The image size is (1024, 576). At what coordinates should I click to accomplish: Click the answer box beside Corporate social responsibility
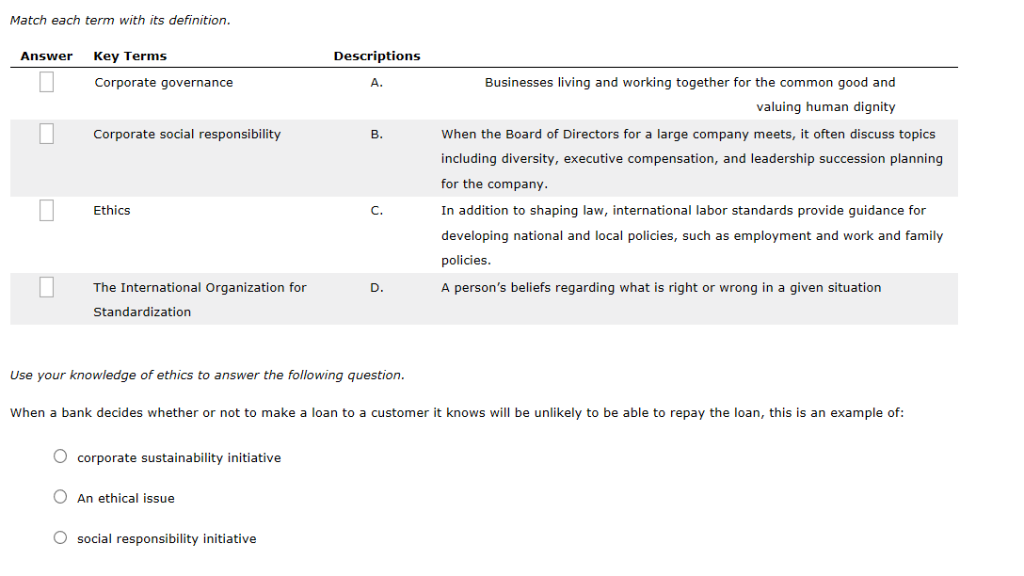tap(45, 133)
